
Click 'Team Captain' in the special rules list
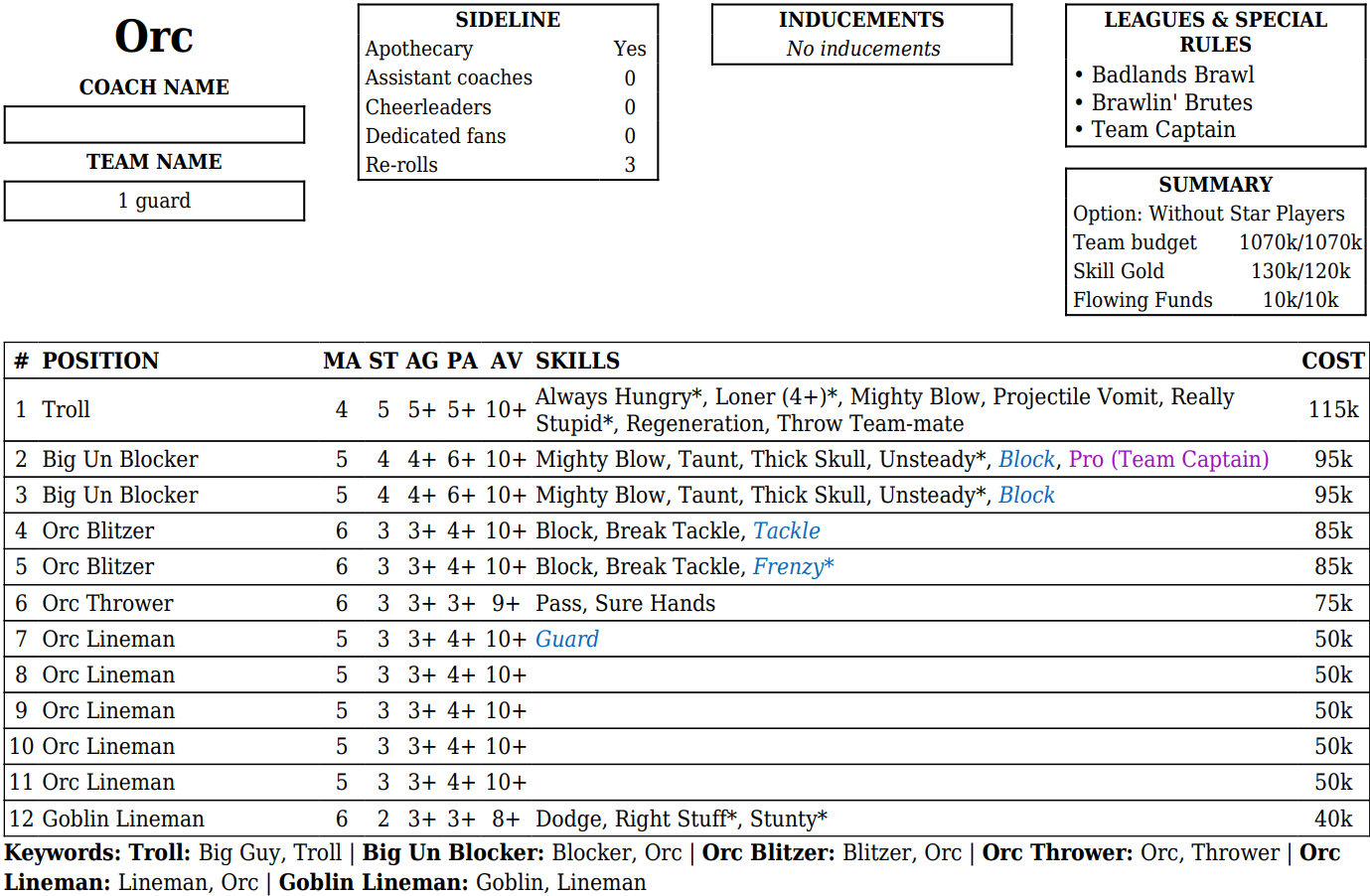tap(1163, 130)
